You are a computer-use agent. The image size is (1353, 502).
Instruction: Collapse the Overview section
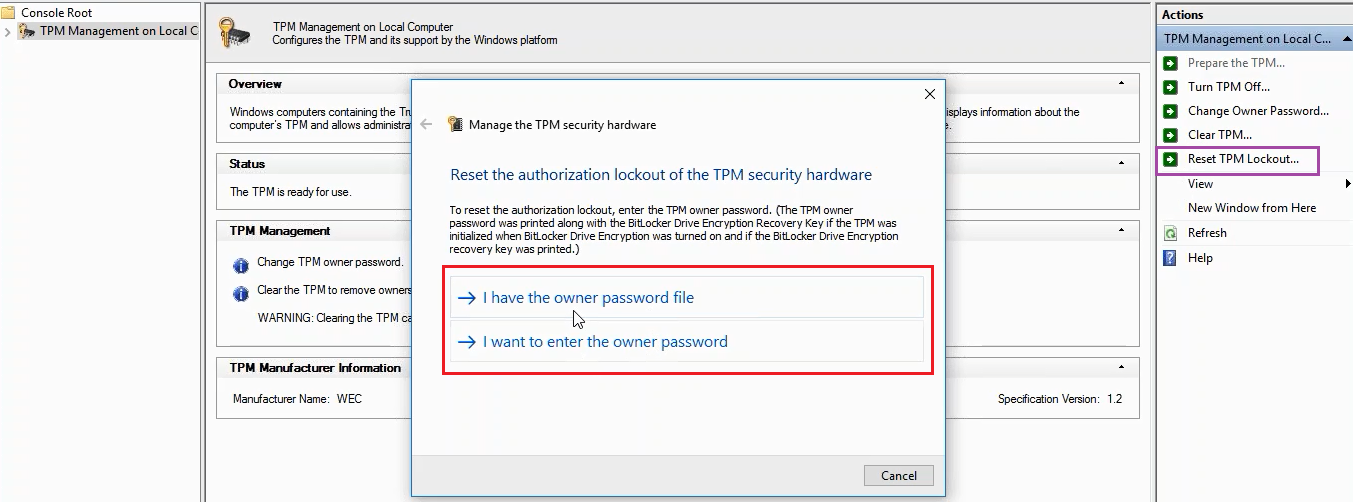[1122, 84]
